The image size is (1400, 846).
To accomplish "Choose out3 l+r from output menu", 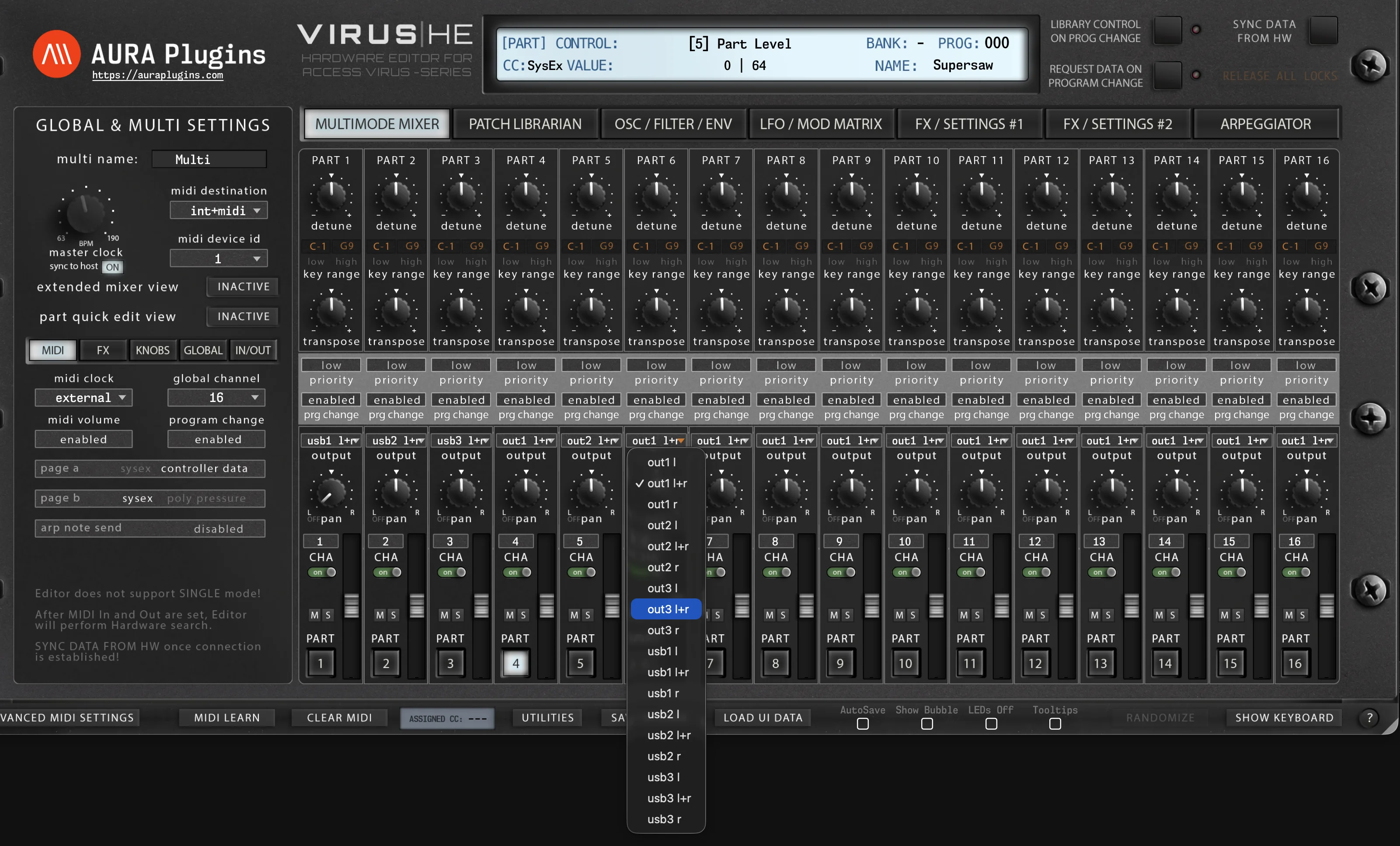I will (x=666, y=609).
